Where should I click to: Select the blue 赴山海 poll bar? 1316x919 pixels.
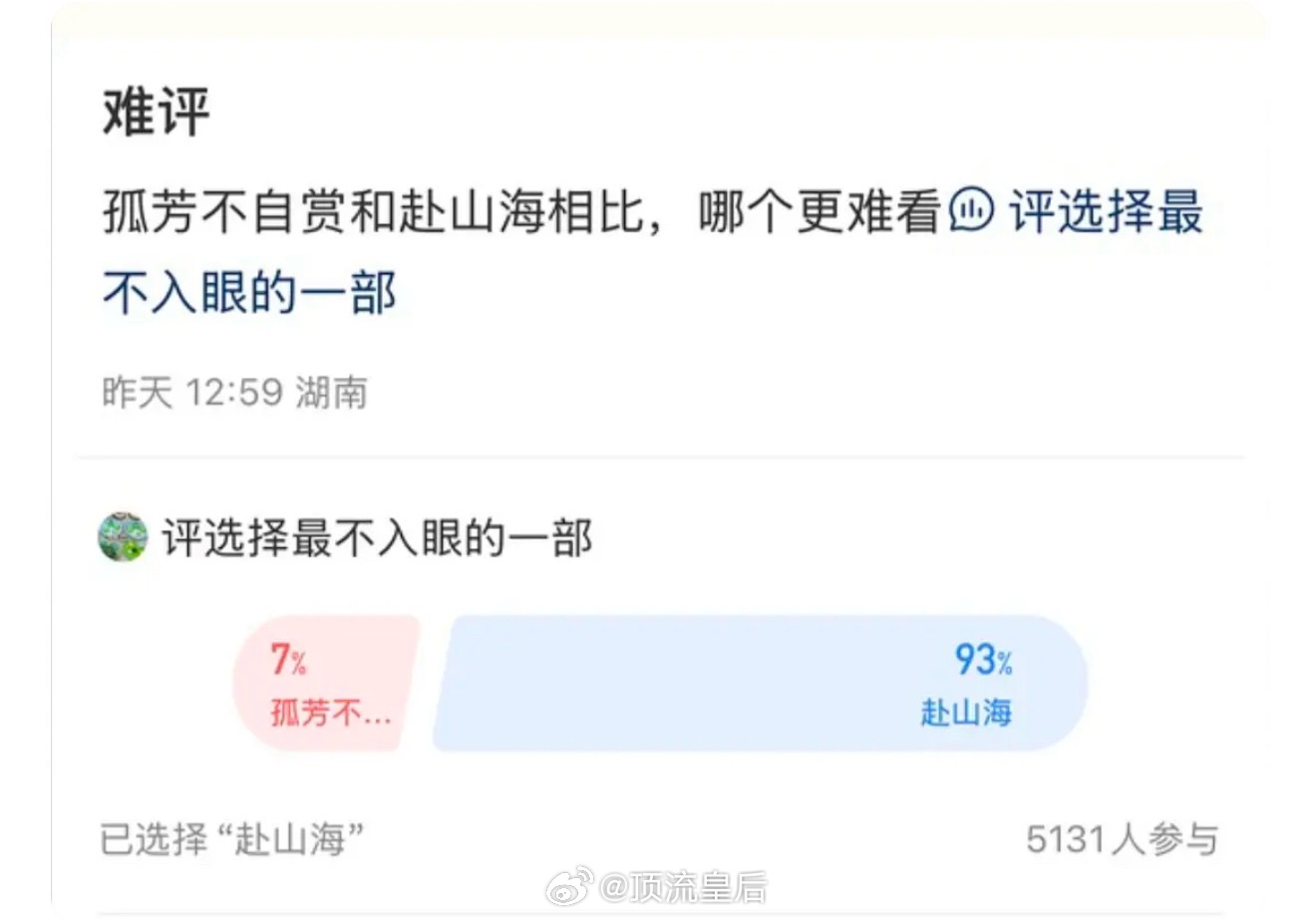(x=760, y=684)
